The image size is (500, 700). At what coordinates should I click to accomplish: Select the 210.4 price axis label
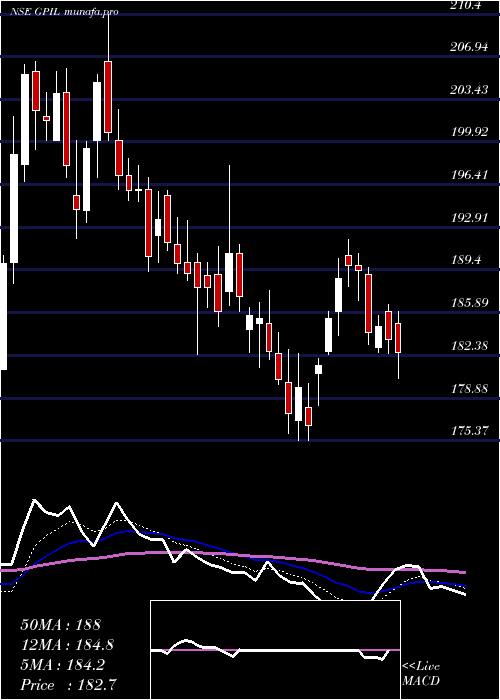point(466,5)
